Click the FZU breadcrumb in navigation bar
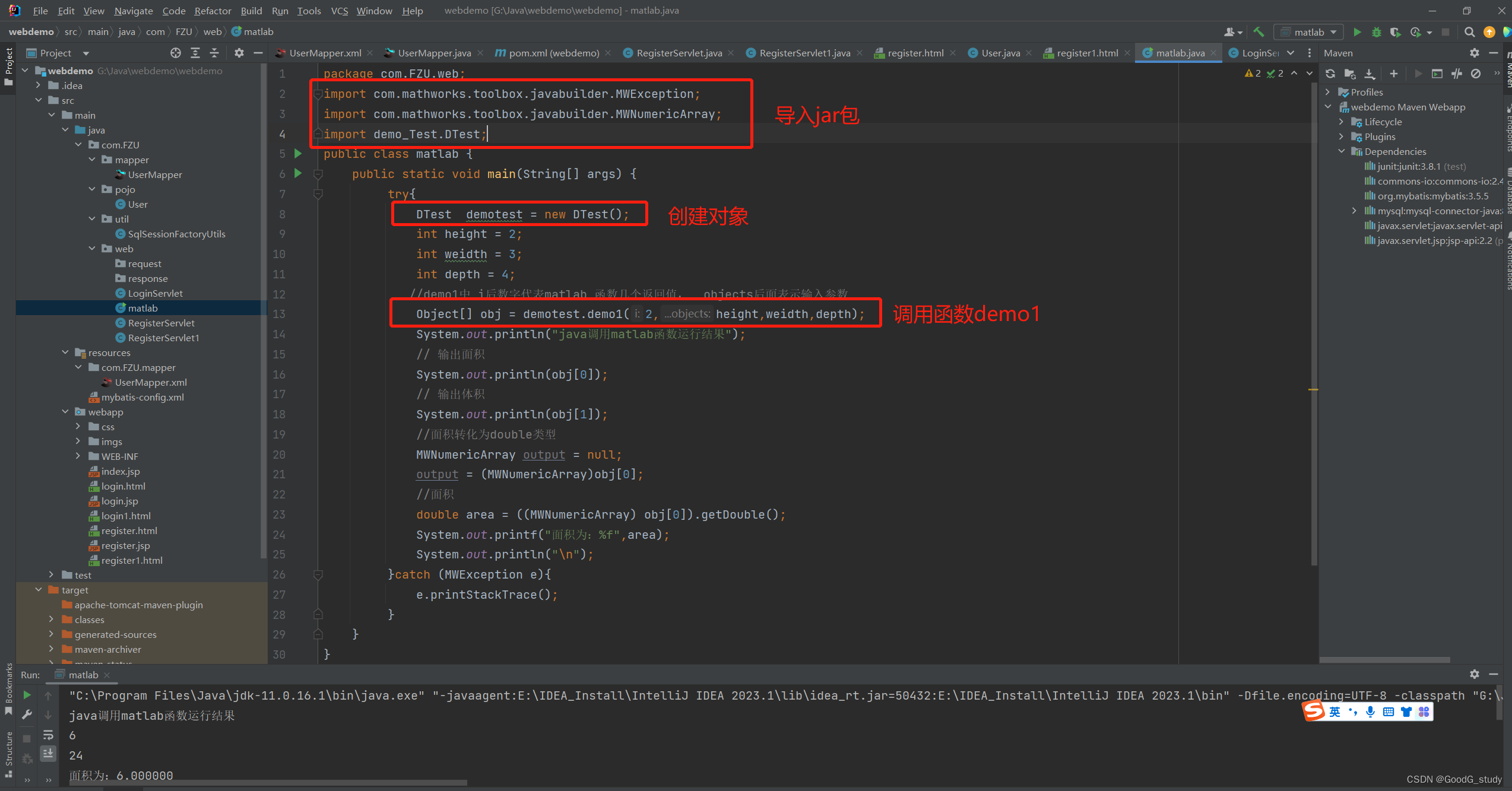This screenshot has height=791, width=1512. coord(183,31)
